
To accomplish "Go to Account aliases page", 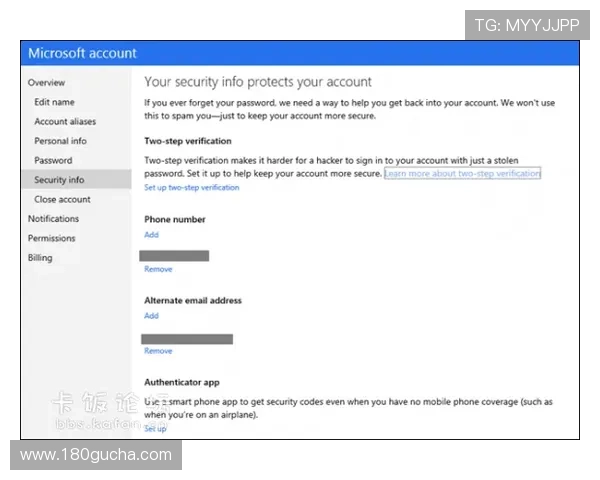I will (x=65, y=122).
